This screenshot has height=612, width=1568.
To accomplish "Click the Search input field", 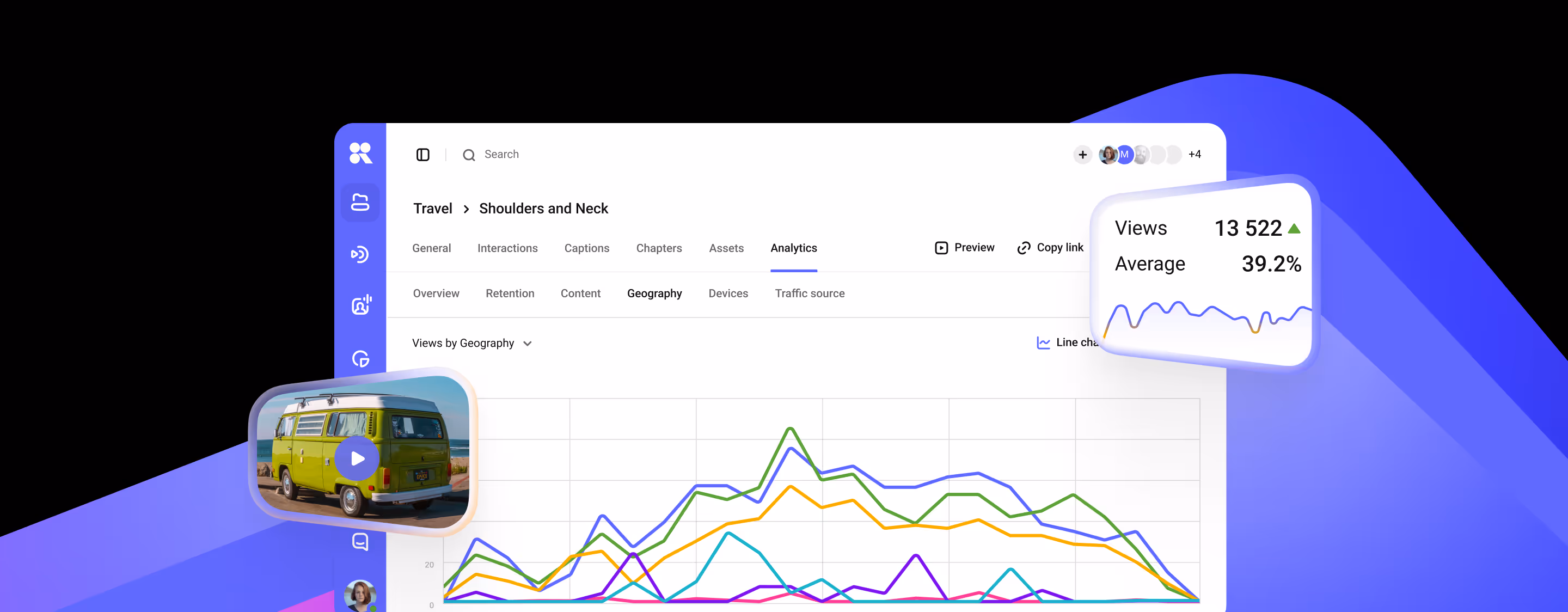I will (501, 155).
